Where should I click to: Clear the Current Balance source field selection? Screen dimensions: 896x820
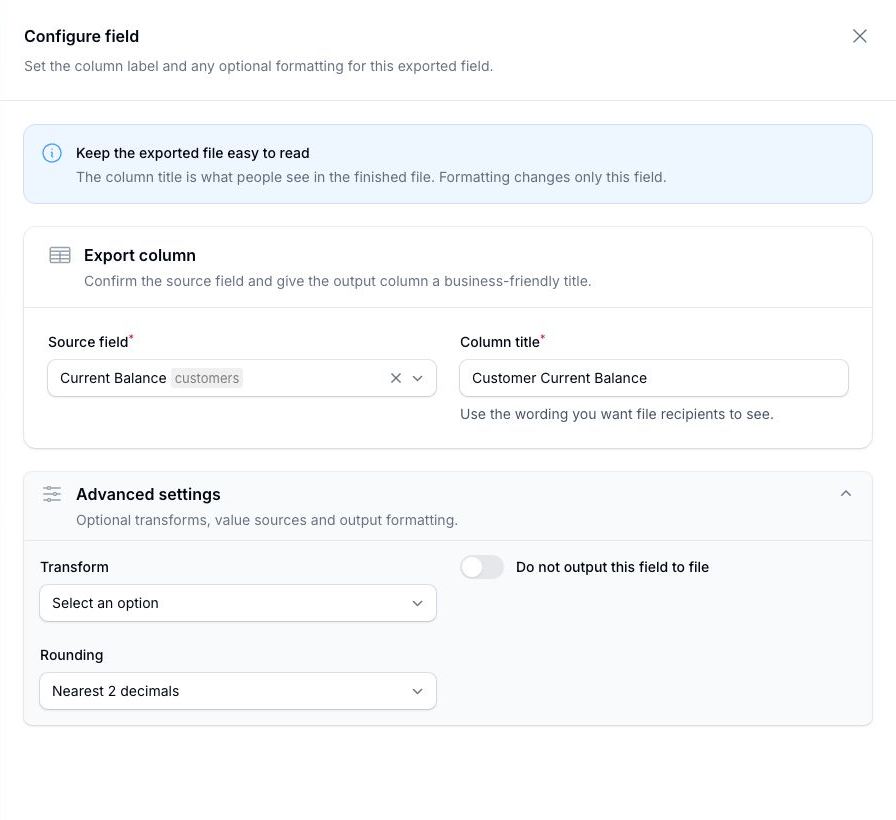click(395, 378)
